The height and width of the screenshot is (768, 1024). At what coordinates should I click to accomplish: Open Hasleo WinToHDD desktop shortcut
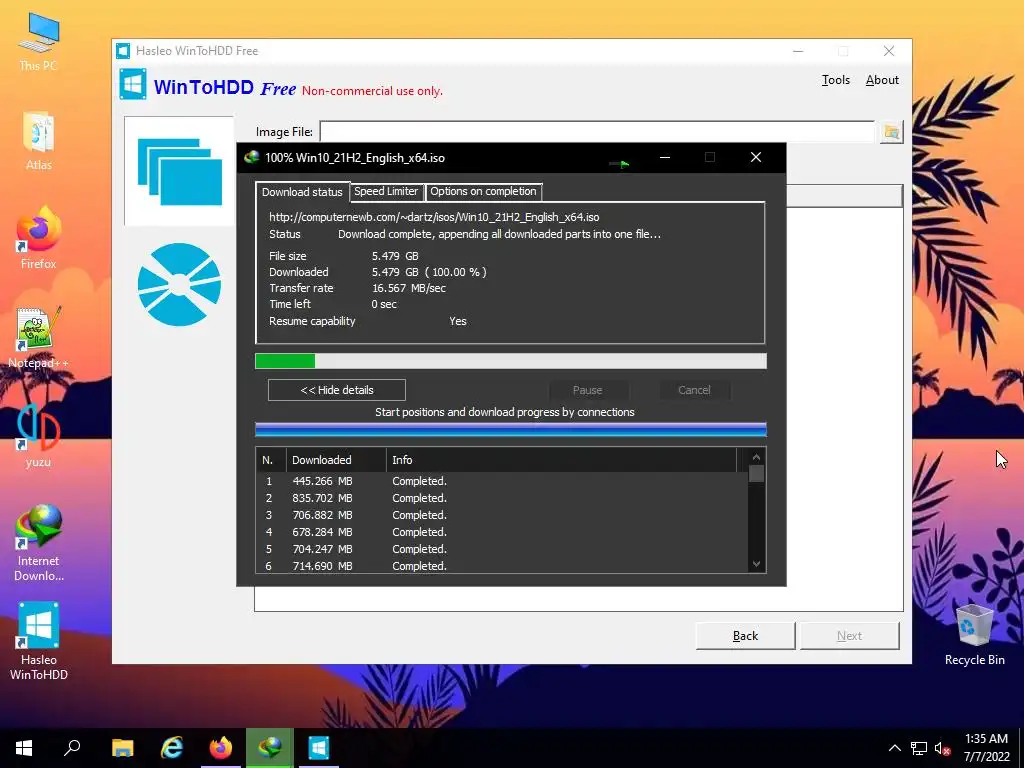tap(39, 641)
